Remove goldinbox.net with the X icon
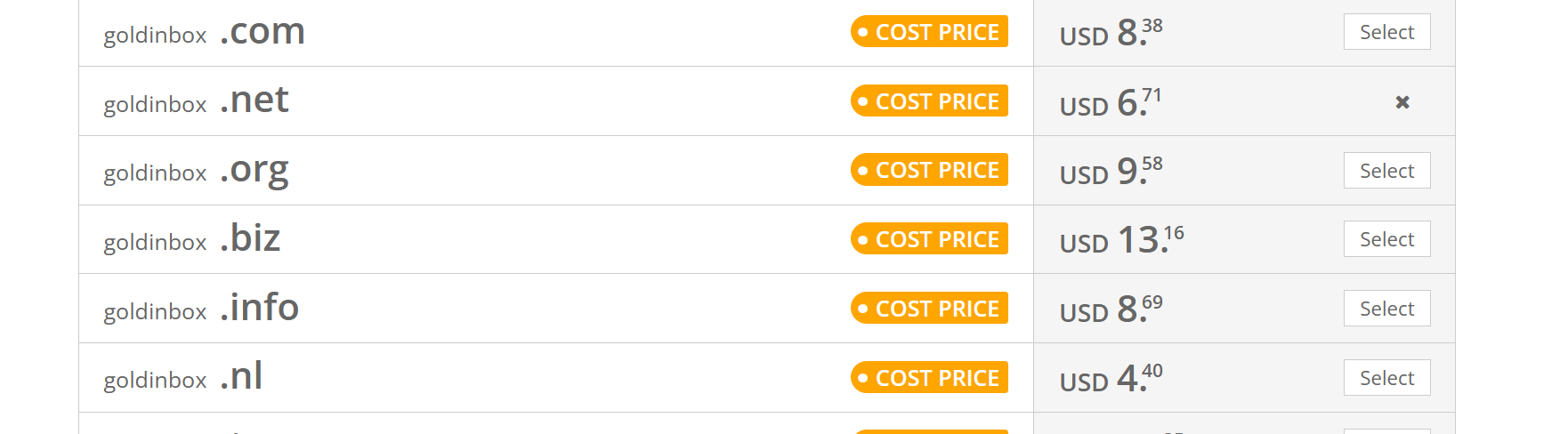The image size is (1568, 434). (x=1402, y=102)
